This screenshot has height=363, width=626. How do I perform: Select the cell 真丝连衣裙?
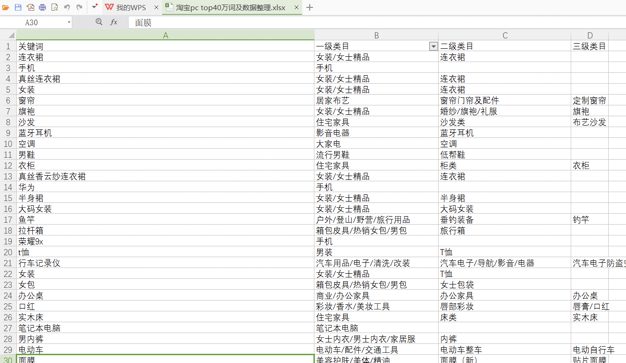tap(165, 79)
